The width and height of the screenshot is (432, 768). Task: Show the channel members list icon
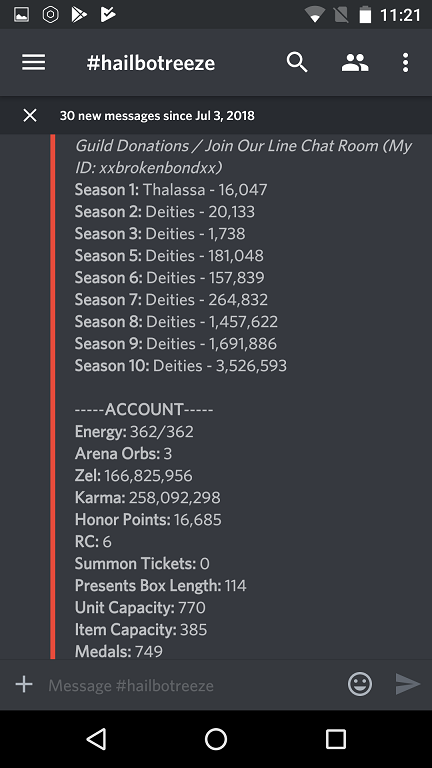[x=355, y=63]
